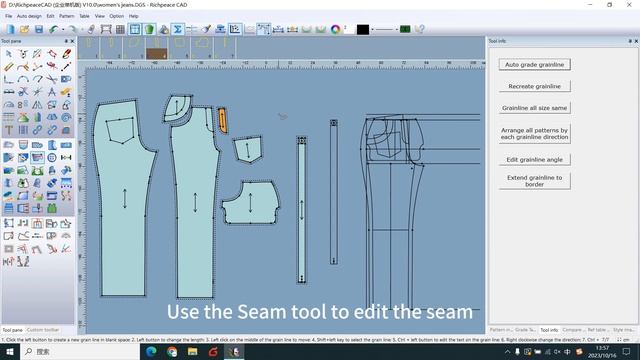
Task: Switch to the Custom toolbar tab
Action: [43, 330]
